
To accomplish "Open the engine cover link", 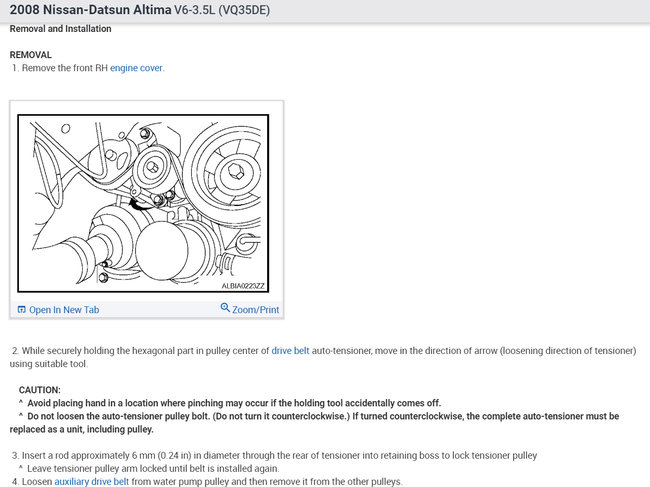I will pyautogui.click(x=136, y=68).
